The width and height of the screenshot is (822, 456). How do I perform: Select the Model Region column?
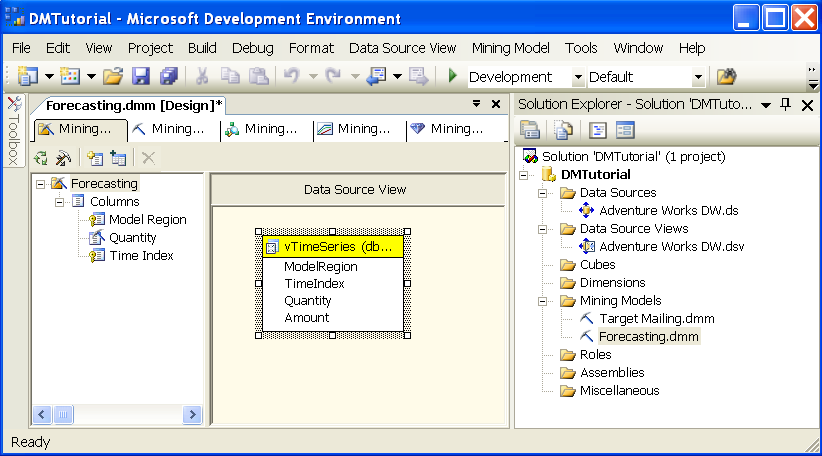(x=147, y=220)
